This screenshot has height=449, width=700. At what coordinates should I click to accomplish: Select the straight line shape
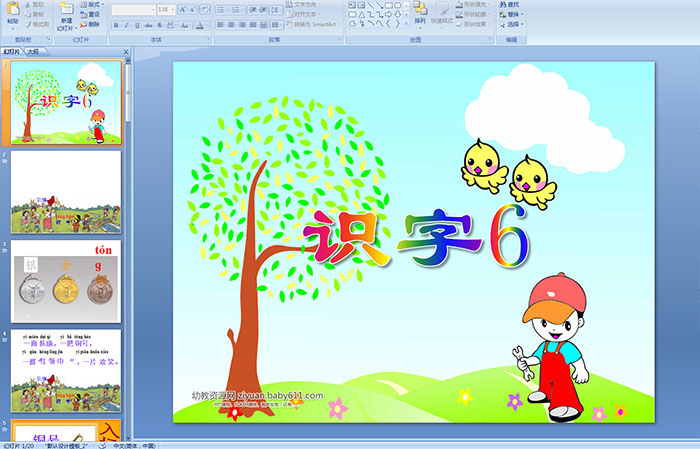(x=371, y=5)
